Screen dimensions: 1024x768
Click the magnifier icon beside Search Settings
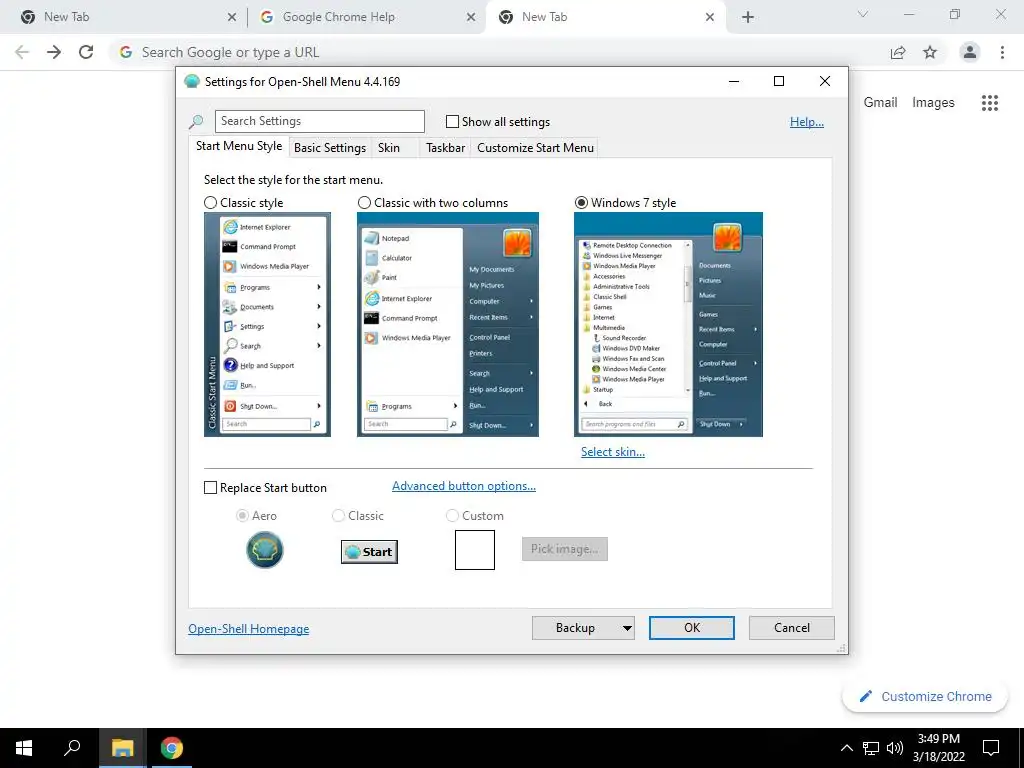click(196, 121)
